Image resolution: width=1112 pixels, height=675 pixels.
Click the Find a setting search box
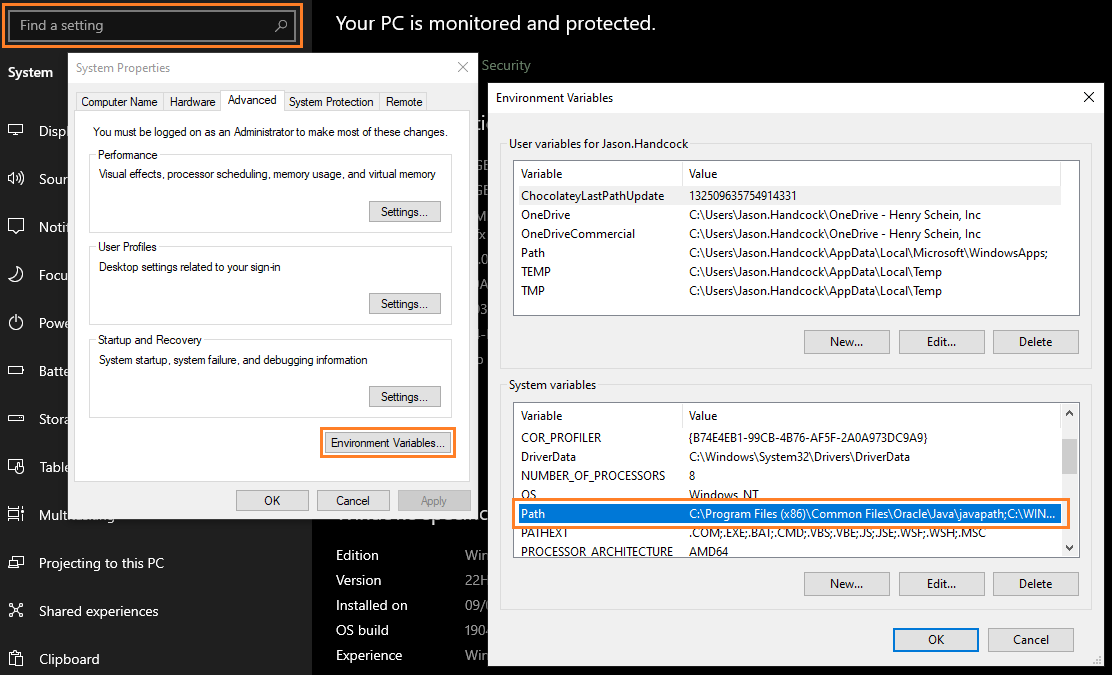coord(140,26)
